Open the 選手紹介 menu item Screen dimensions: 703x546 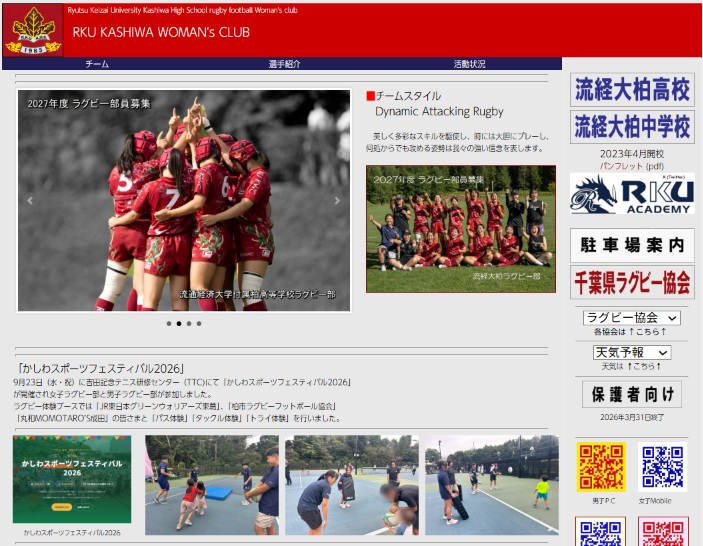[284, 64]
